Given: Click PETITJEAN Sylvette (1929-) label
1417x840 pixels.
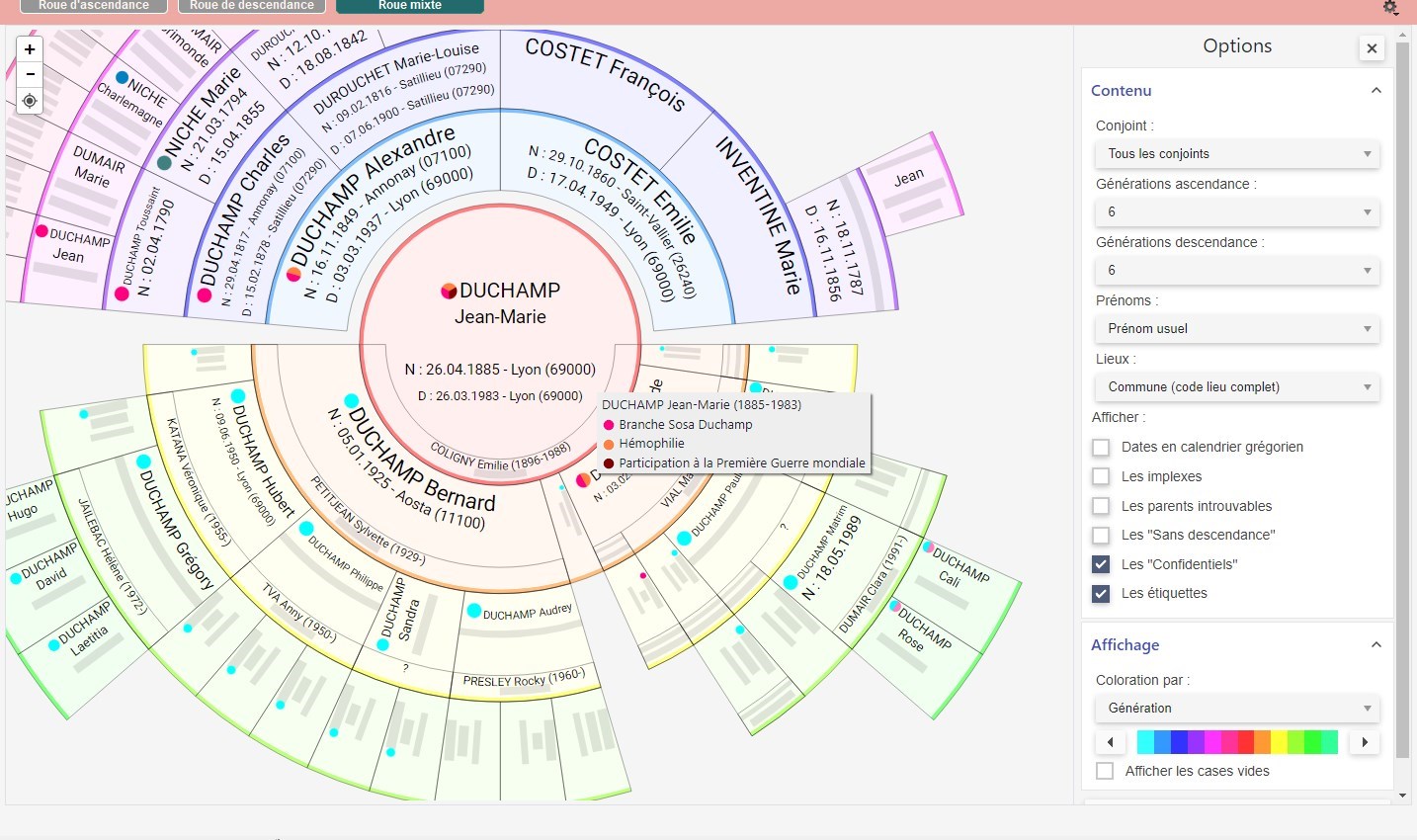Looking at the screenshot, I should coord(368,521).
